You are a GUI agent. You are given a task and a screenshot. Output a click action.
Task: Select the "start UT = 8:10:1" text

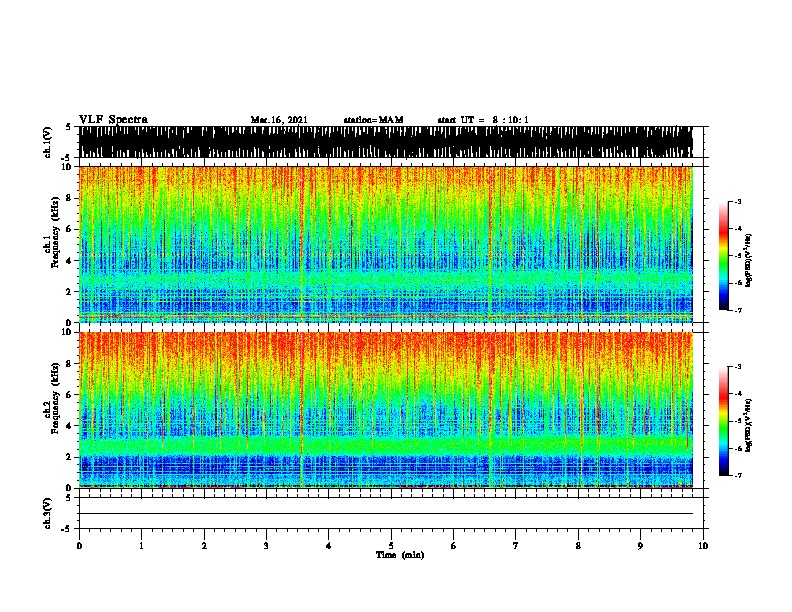pyautogui.click(x=483, y=120)
